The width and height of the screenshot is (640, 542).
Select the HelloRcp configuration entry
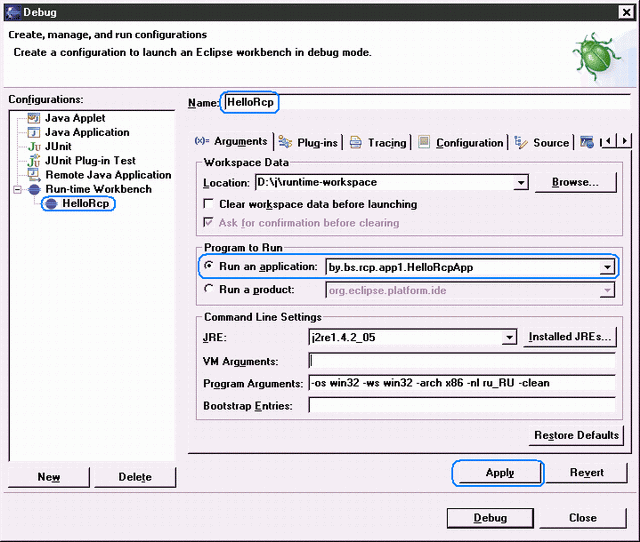click(x=85, y=203)
